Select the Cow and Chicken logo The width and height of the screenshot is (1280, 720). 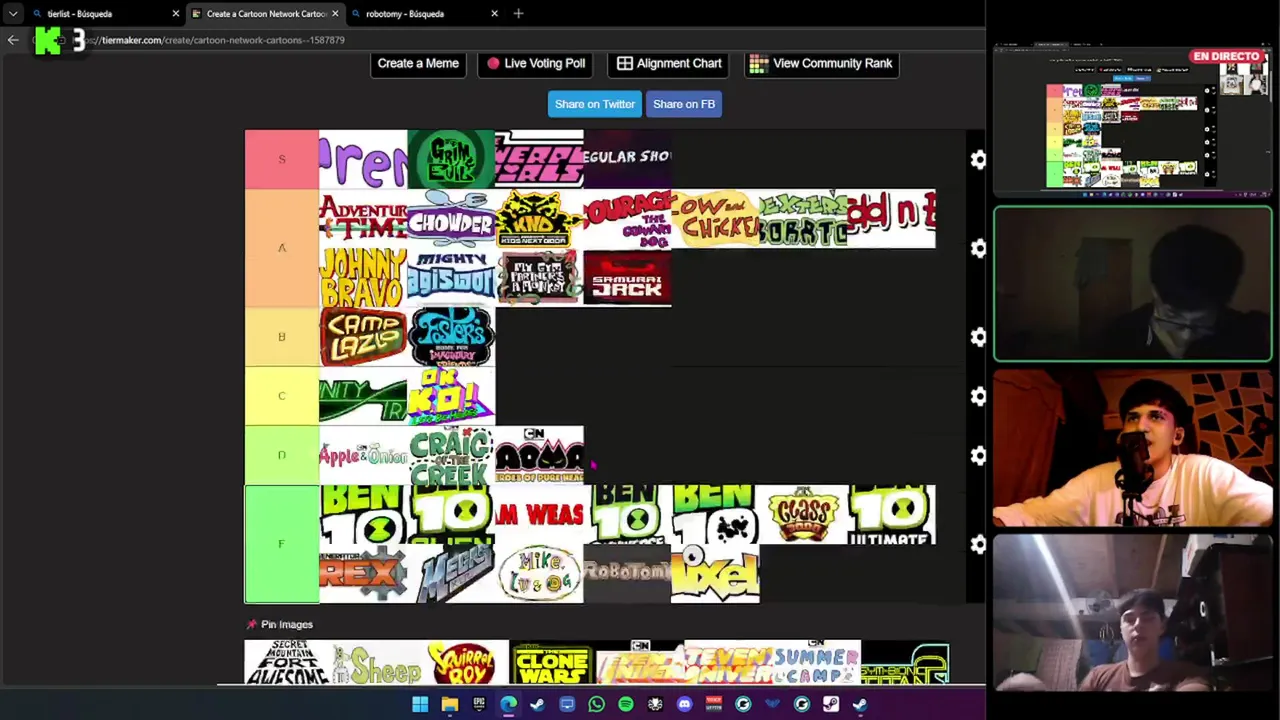pyautogui.click(x=715, y=218)
